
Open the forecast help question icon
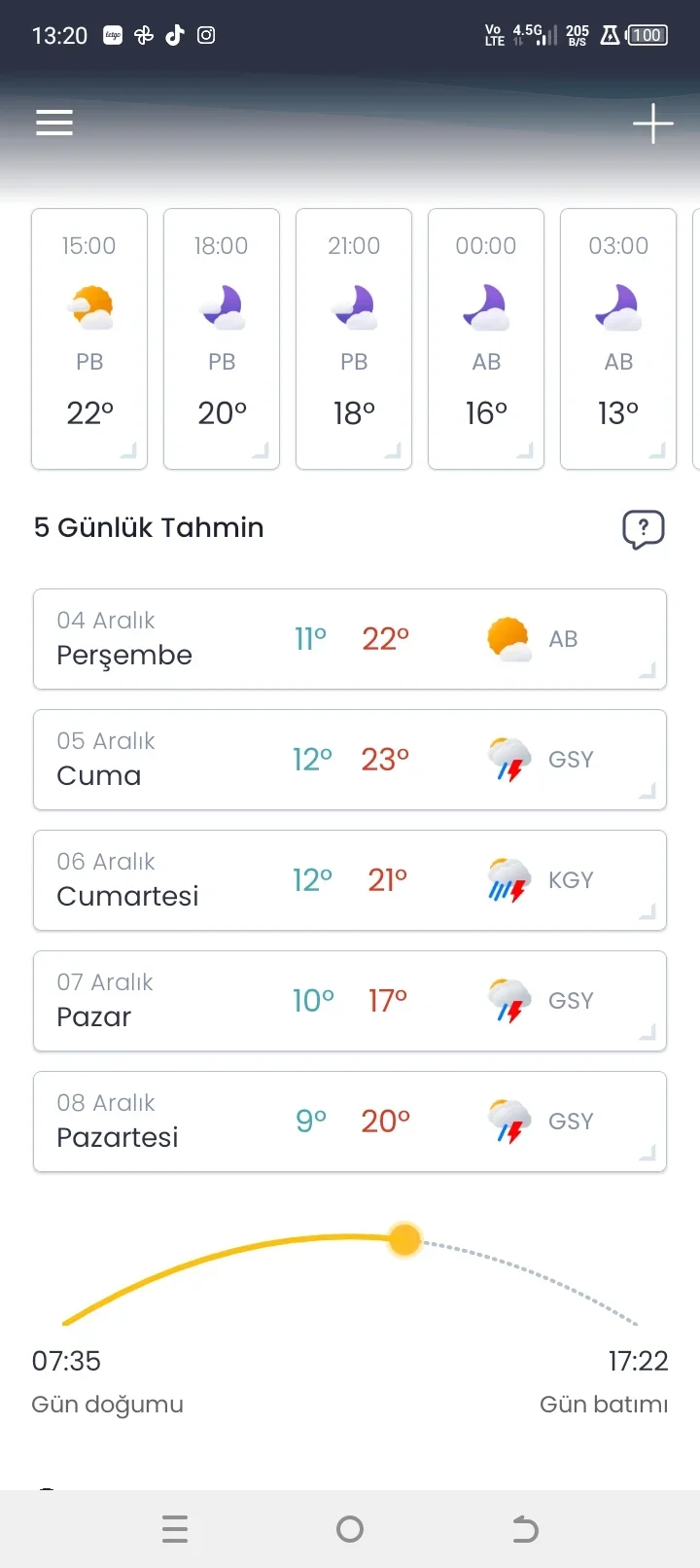pos(643,529)
